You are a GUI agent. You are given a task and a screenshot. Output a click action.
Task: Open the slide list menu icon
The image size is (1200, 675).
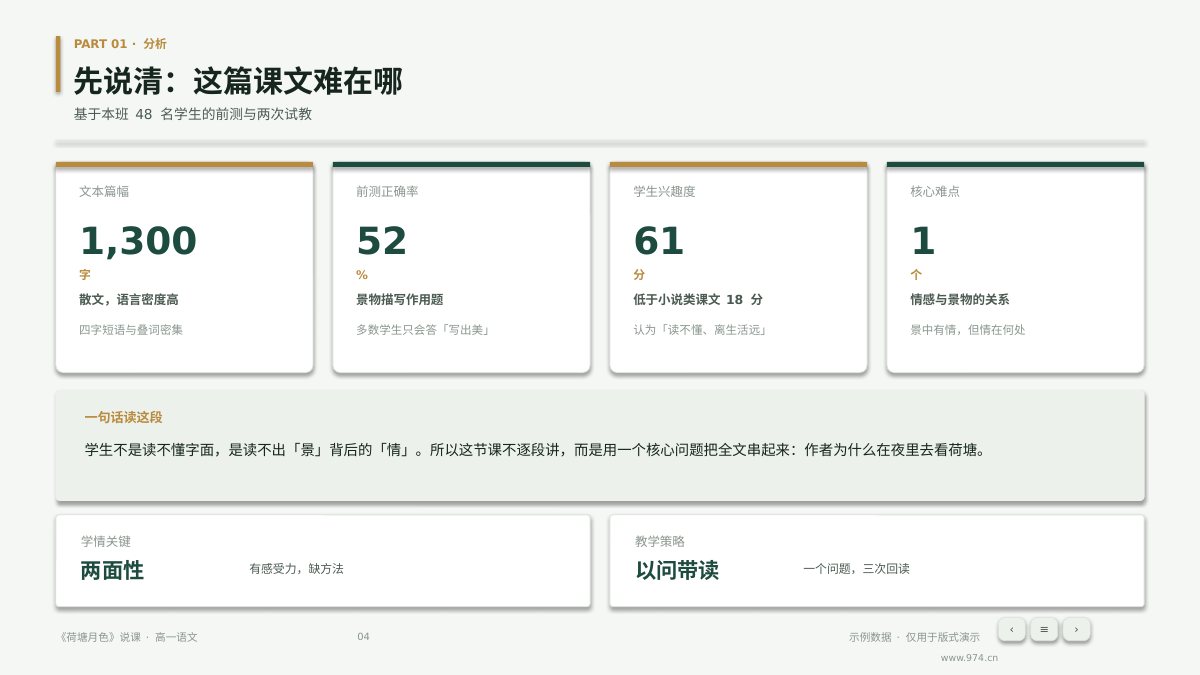coord(1044,629)
